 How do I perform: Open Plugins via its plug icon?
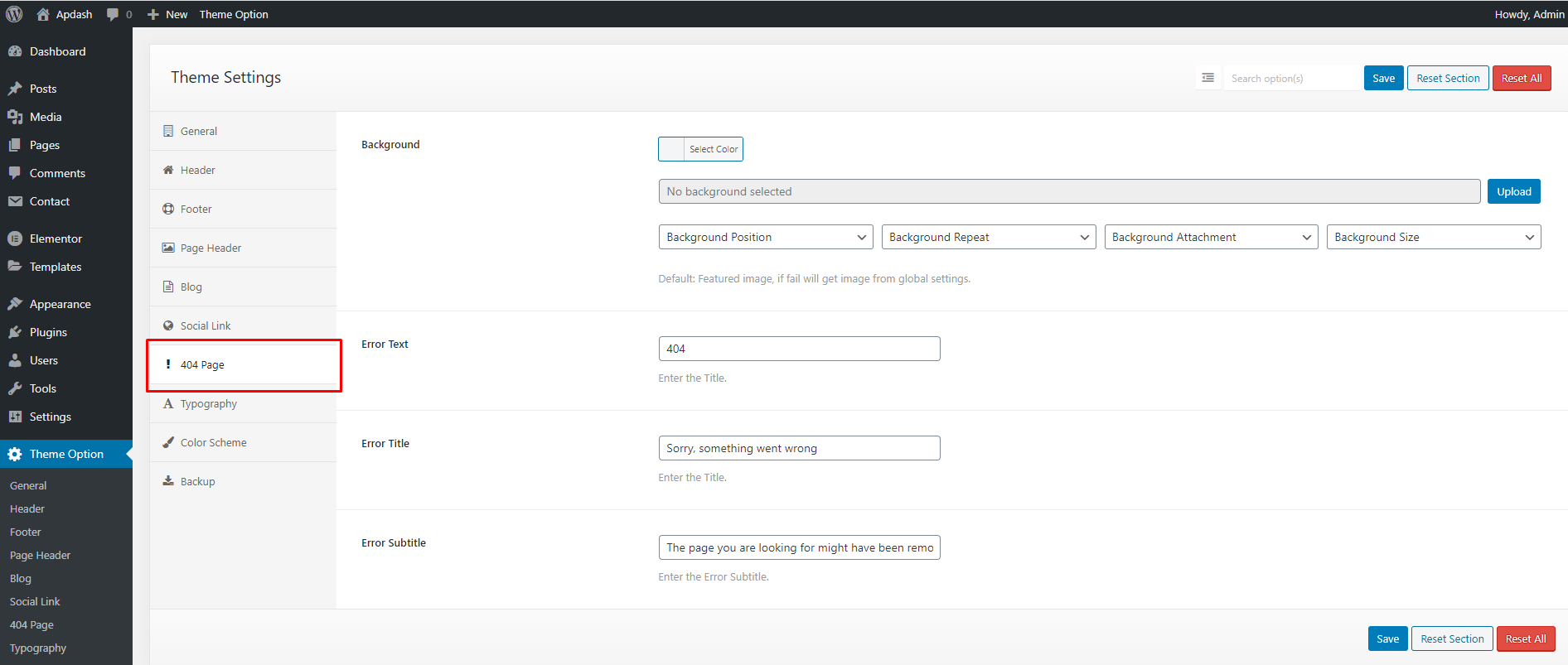pos(15,332)
